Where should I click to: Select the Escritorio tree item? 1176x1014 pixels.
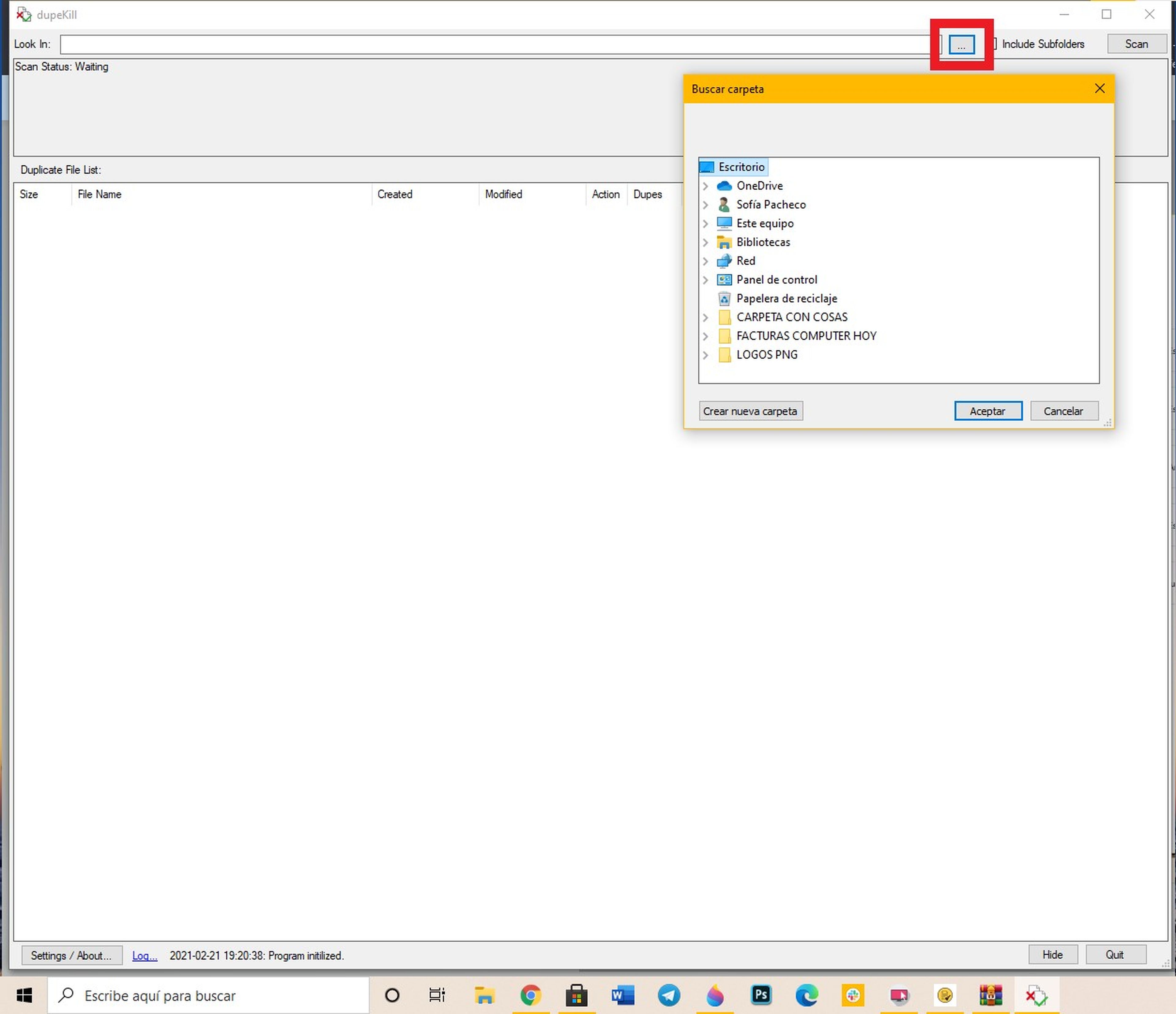(x=741, y=167)
